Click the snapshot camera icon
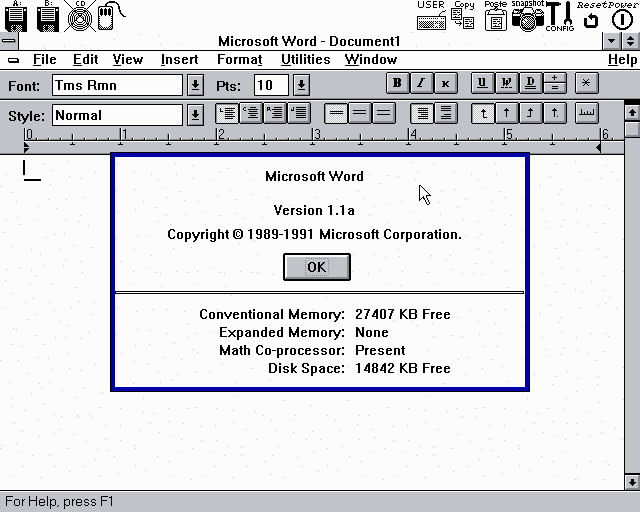640x512 pixels. click(528, 16)
